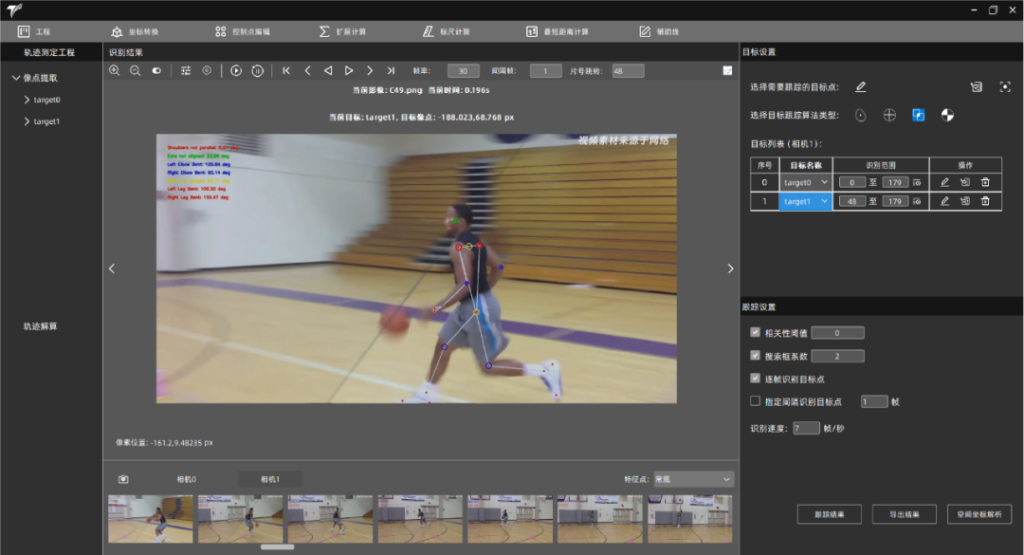Open the 坐标转换 coordinate conversion menu
The width and height of the screenshot is (1024, 555).
(135, 31)
